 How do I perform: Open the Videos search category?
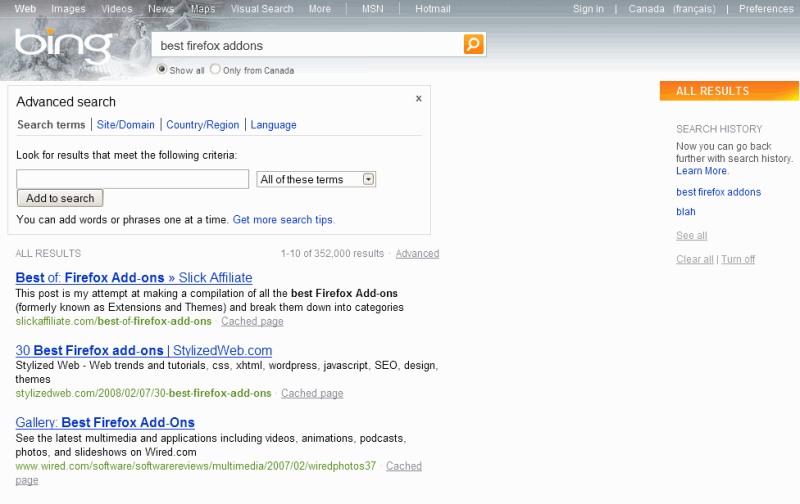(116, 9)
